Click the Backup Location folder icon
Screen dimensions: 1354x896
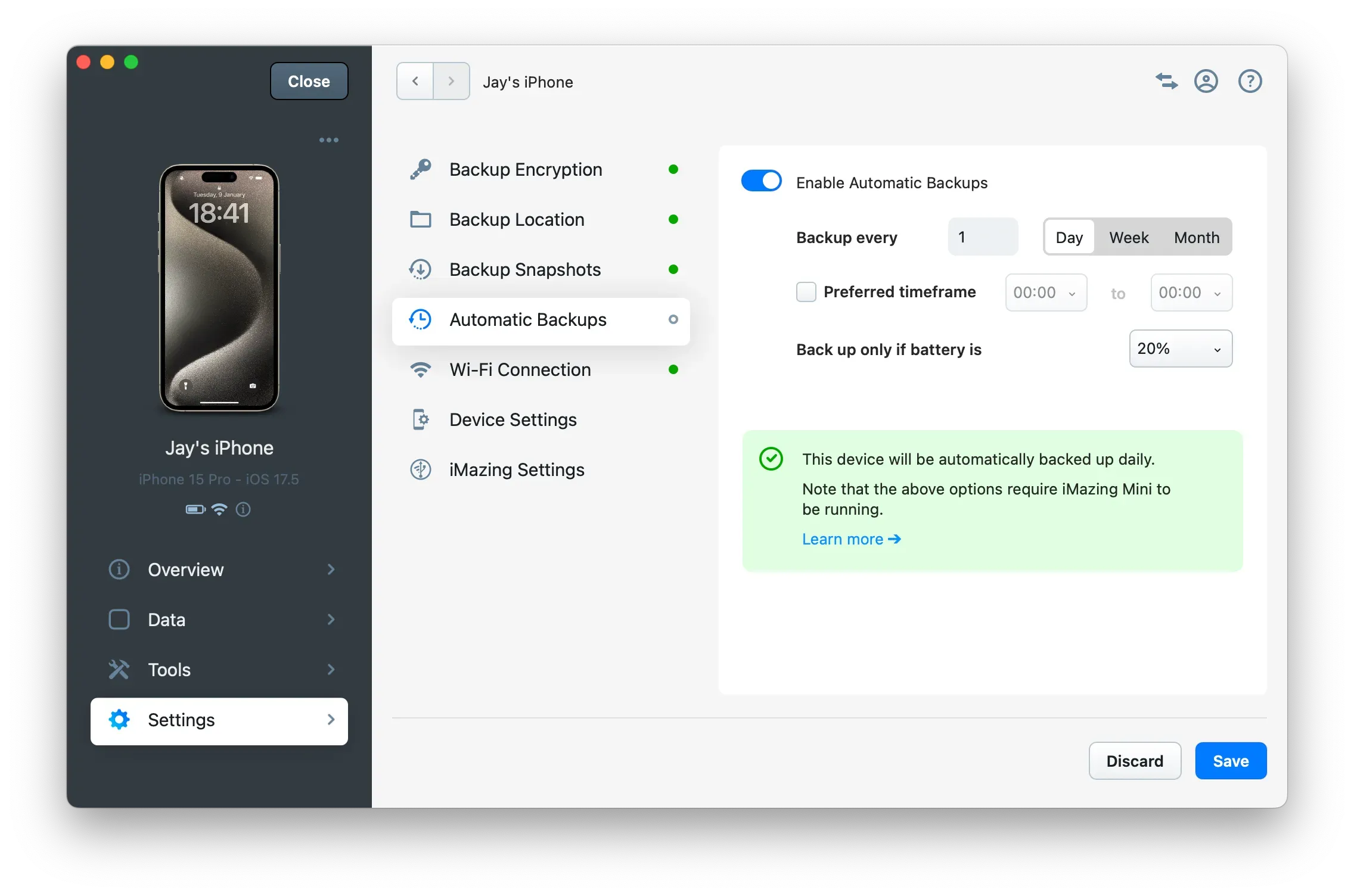click(421, 219)
